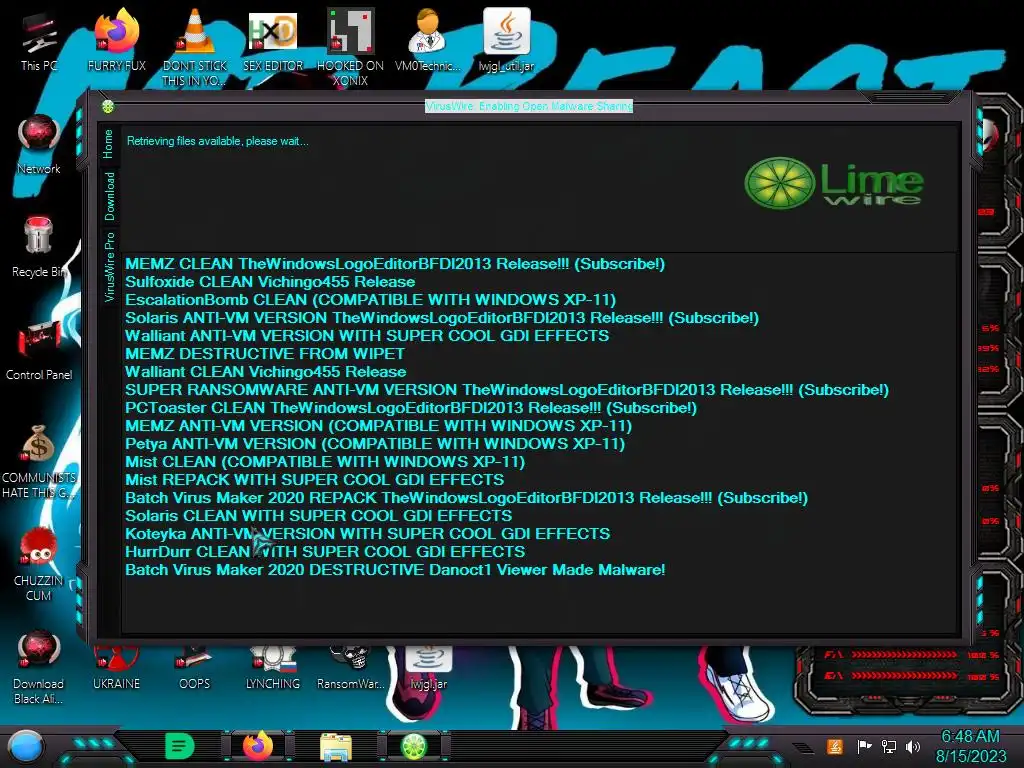Screen dimensions: 1024x768
Task: Click the taskbar clock showing 6:48 AM
Action: [970, 746]
